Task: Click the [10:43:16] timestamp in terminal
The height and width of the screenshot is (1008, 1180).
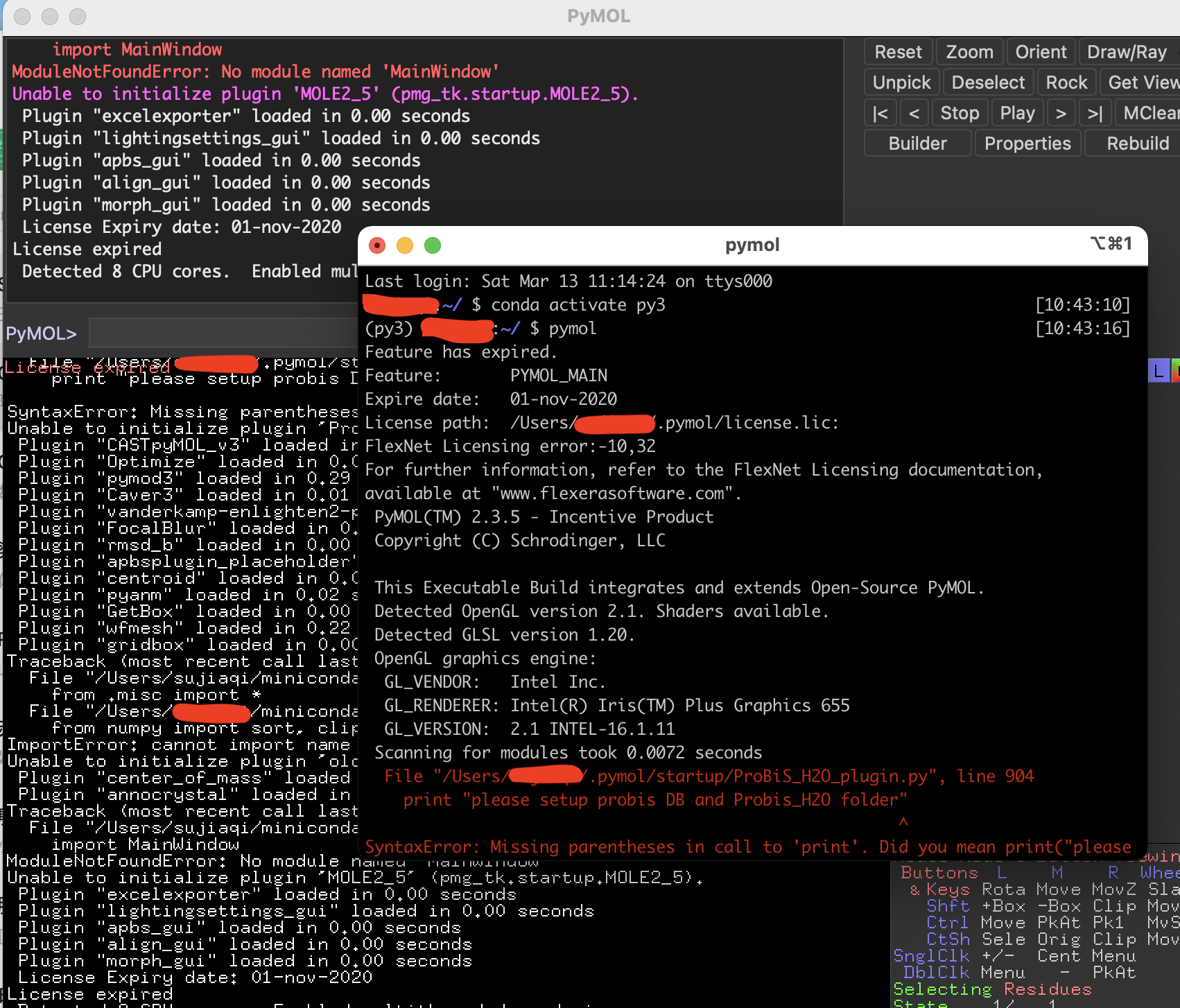Action: 1083,329
